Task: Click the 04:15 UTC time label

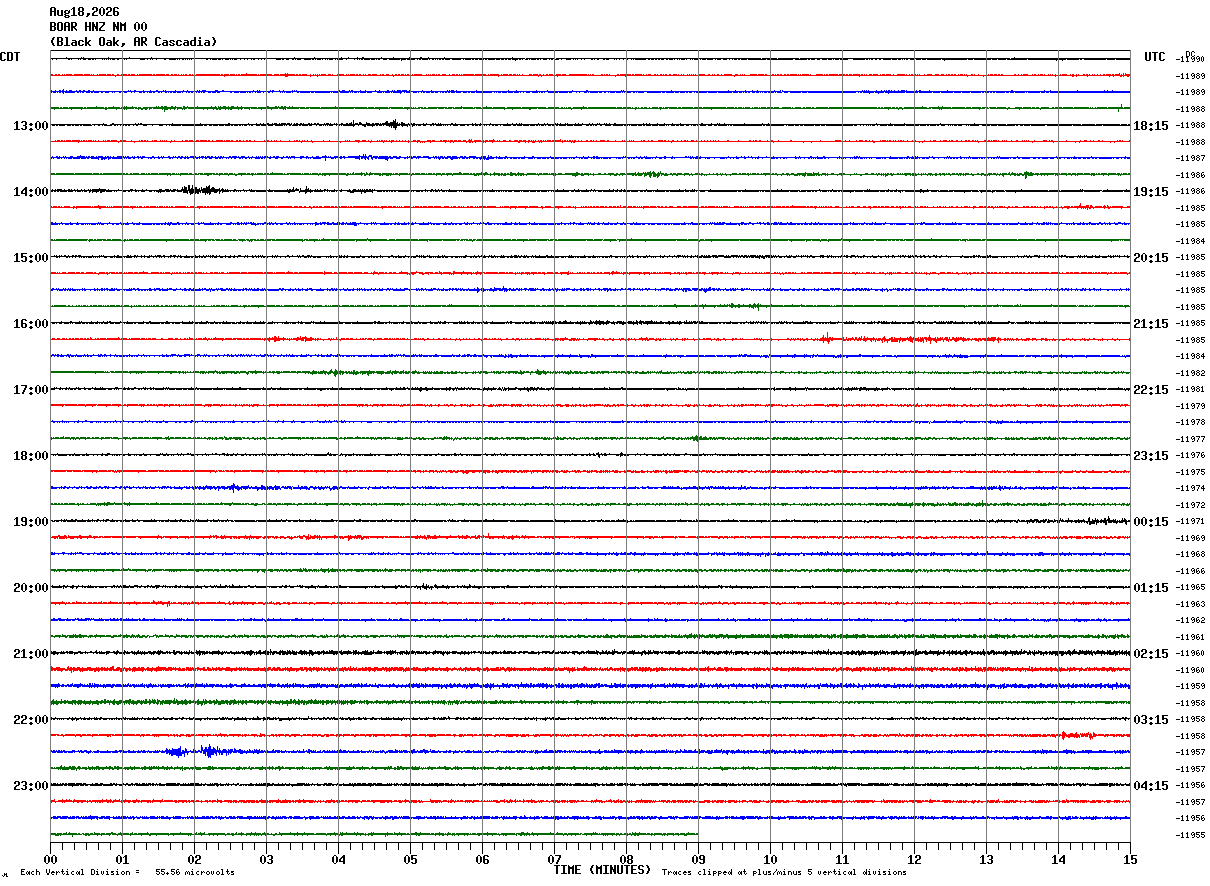Action: 1151,786
